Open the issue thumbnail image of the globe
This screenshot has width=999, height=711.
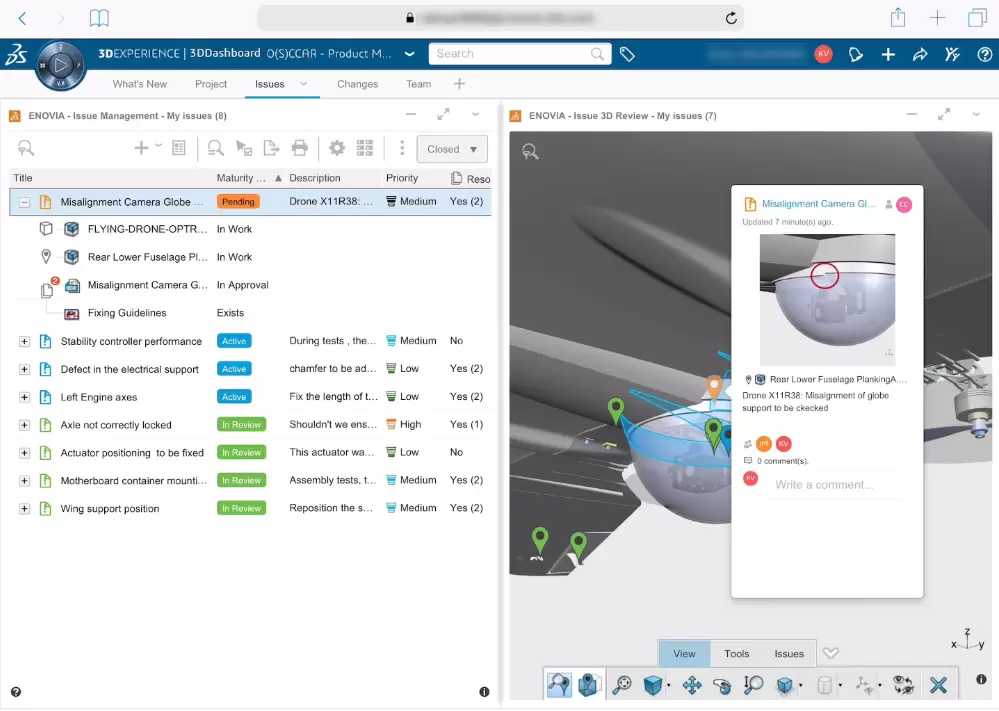(x=827, y=299)
